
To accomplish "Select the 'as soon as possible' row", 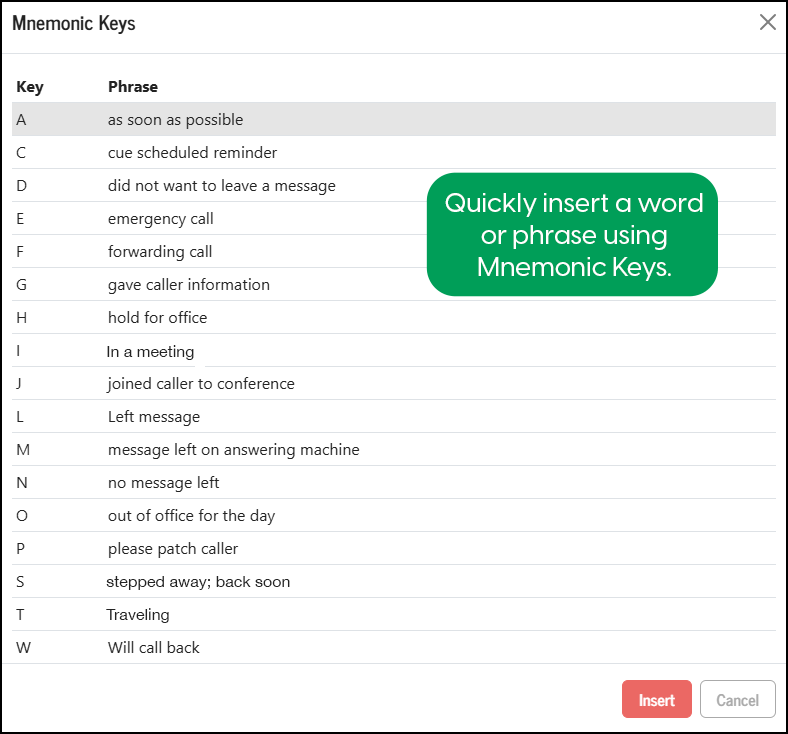I will 176,120.
